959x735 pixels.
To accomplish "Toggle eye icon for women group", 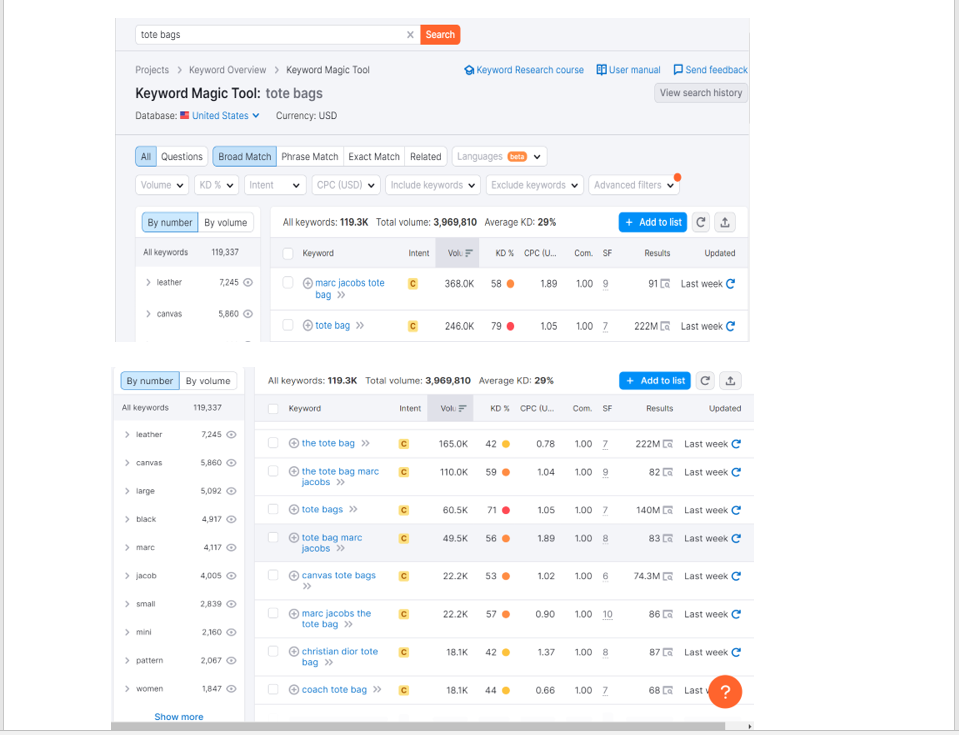I will point(231,689).
